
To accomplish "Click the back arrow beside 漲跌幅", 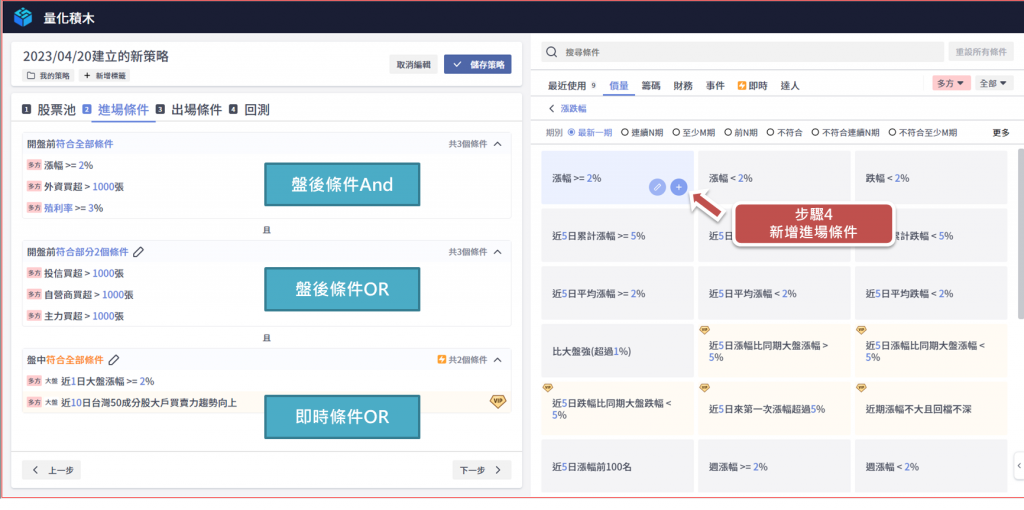I will pyautogui.click(x=551, y=108).
